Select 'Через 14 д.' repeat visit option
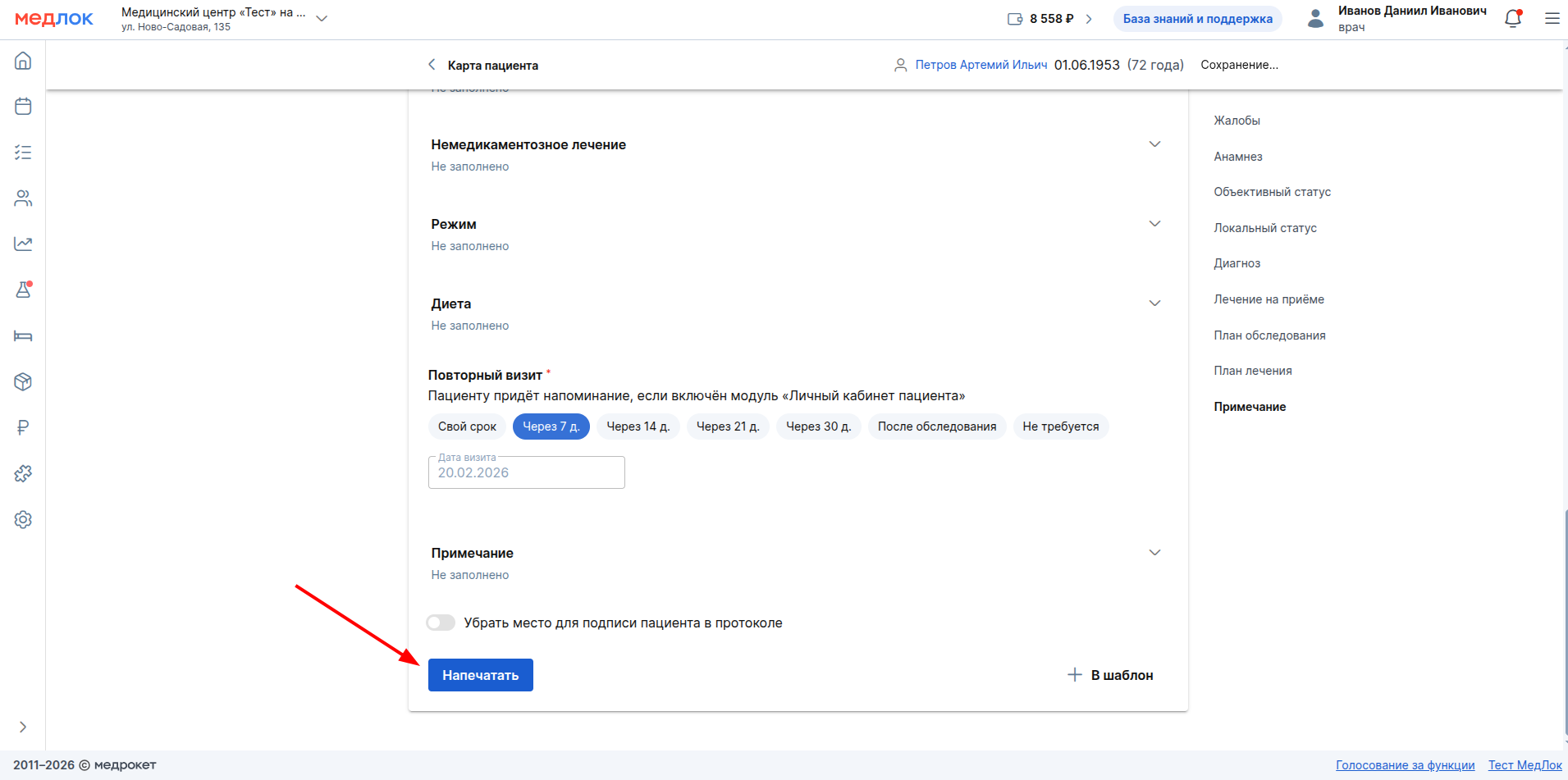 (638, 426)
